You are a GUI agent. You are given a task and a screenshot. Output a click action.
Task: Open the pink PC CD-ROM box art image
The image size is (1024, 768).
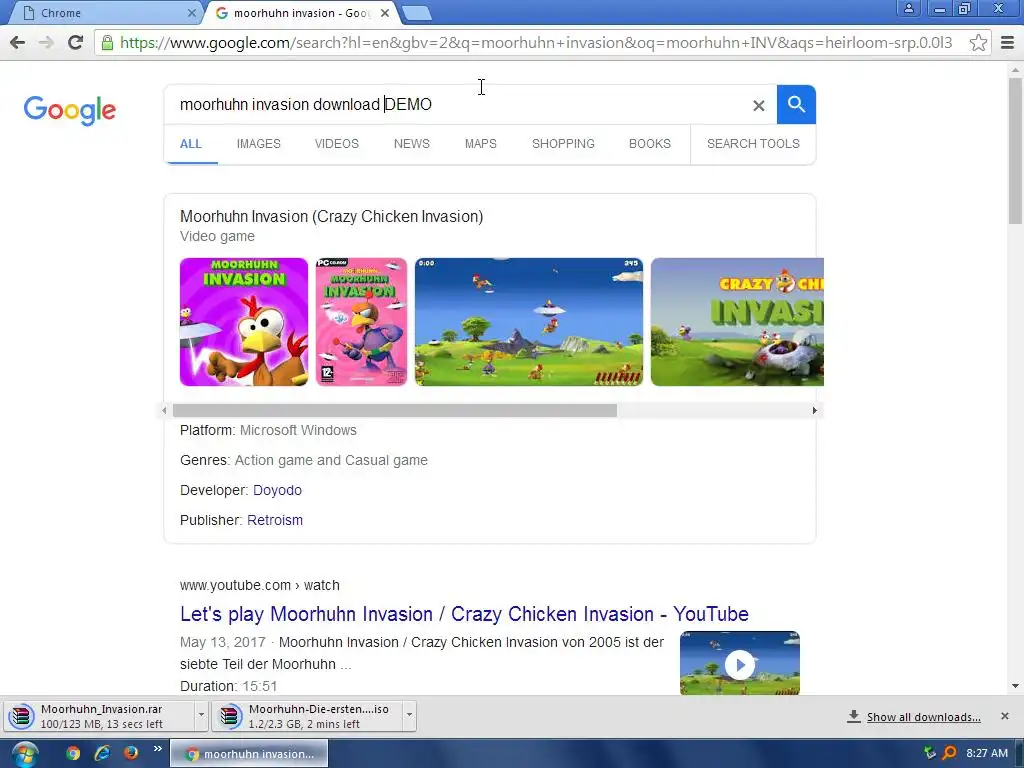[x=361, y=322]
